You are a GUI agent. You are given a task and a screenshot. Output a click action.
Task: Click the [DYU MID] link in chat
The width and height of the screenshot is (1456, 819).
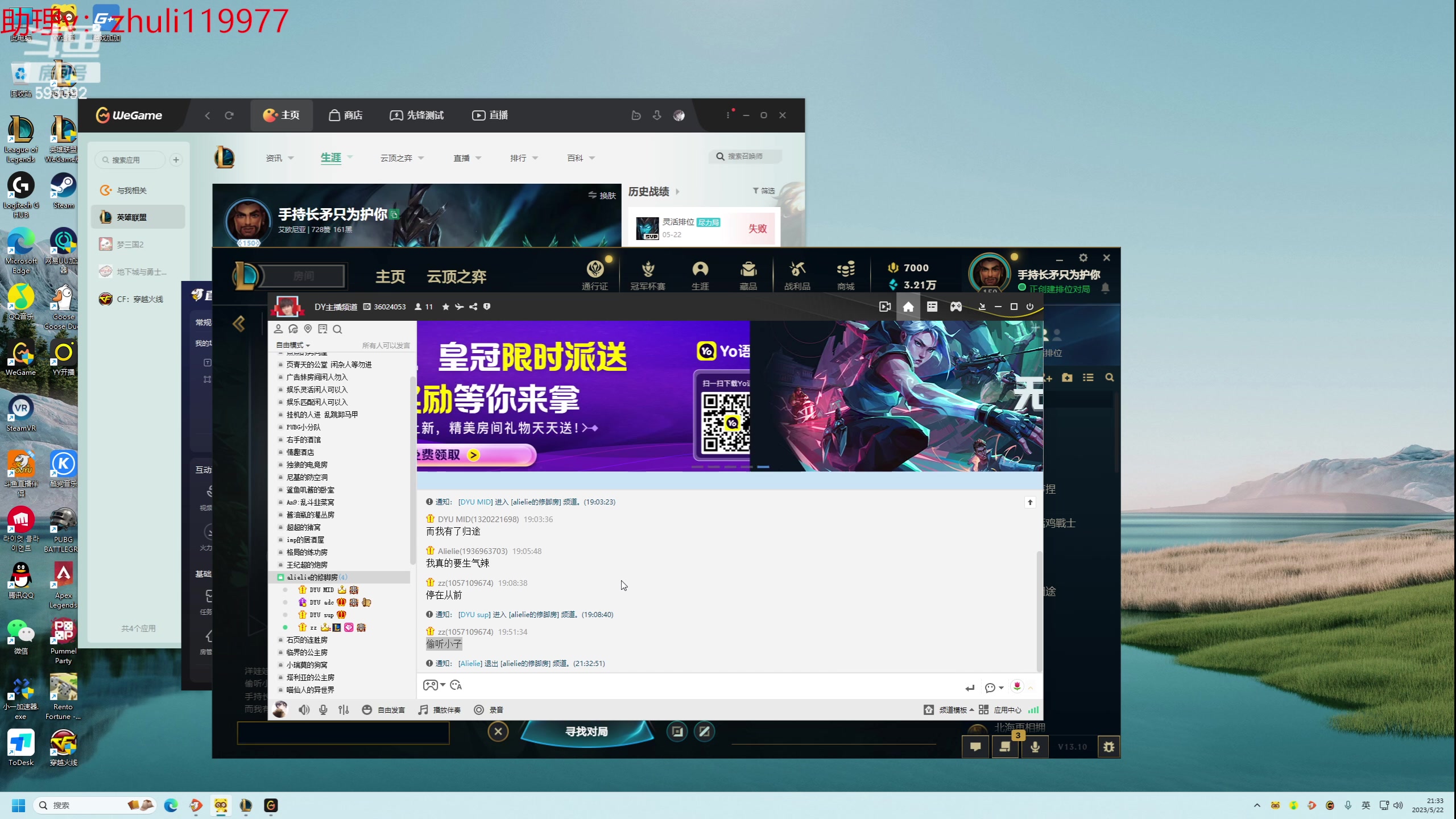tap(475, 502)
